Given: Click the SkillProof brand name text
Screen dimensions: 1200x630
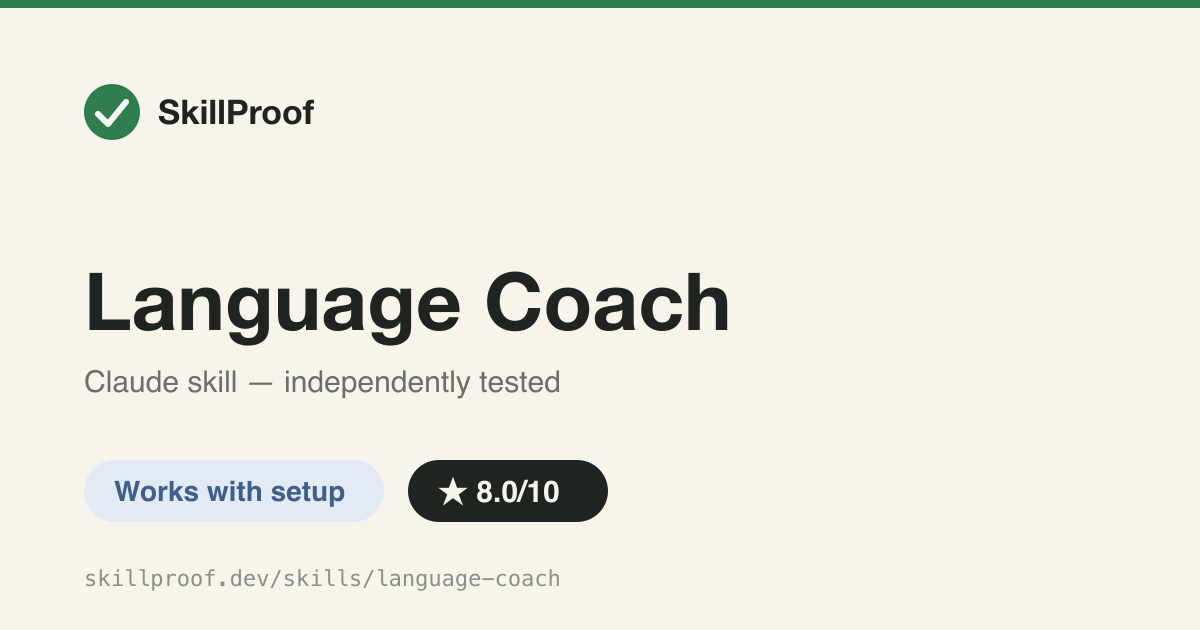Looking at the screenshot, I should tap(236, 113).
